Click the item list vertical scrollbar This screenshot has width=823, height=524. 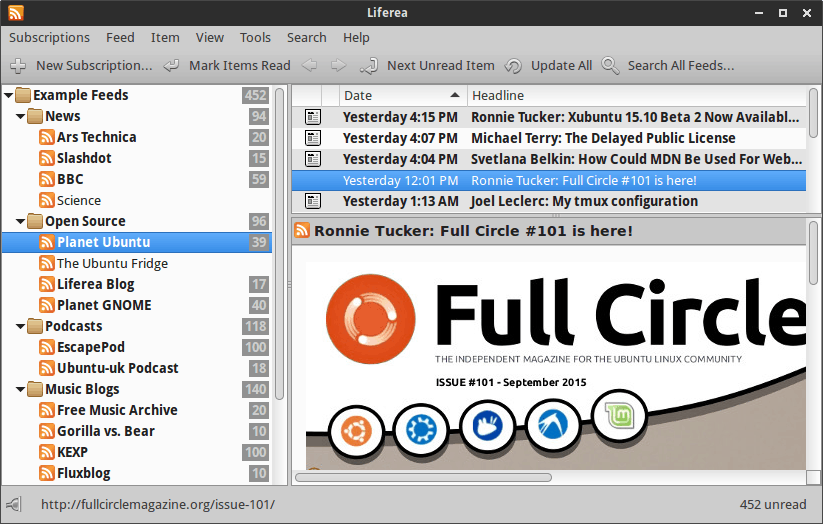pyautogui.click(x=814, y=113)
